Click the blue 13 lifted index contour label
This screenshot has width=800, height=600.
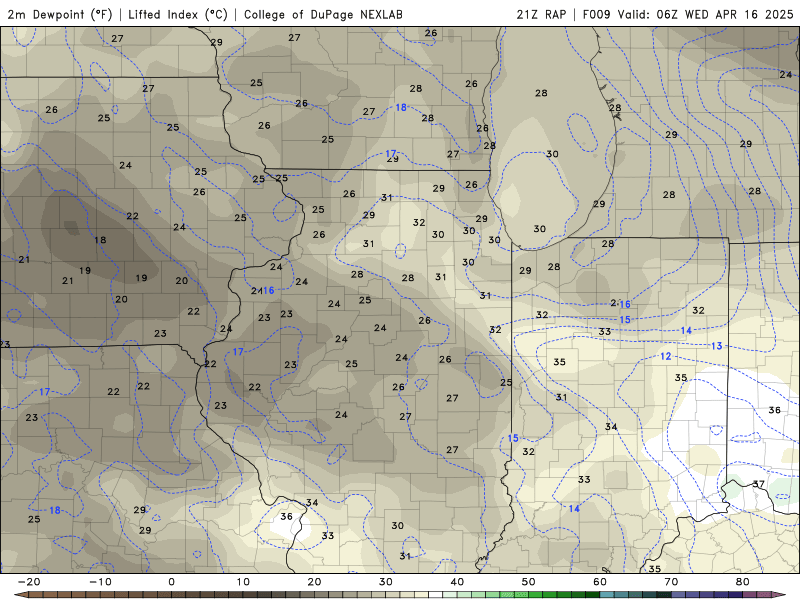(x=717, y=346)
